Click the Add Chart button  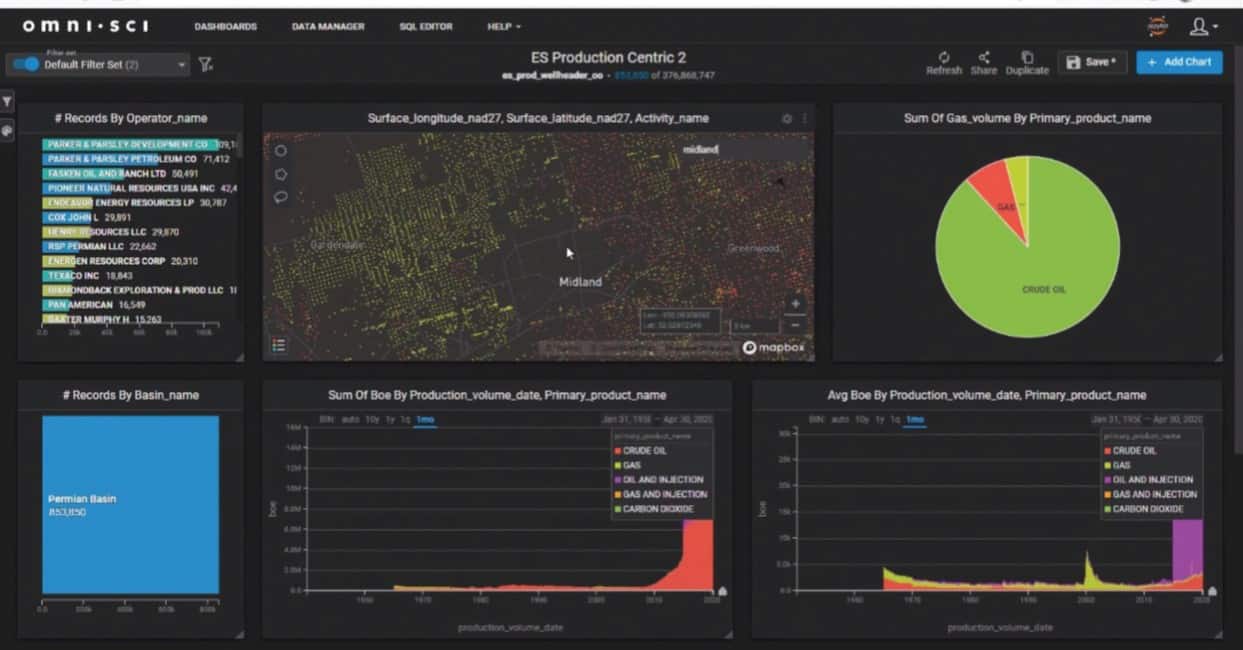click(1179, 62)
